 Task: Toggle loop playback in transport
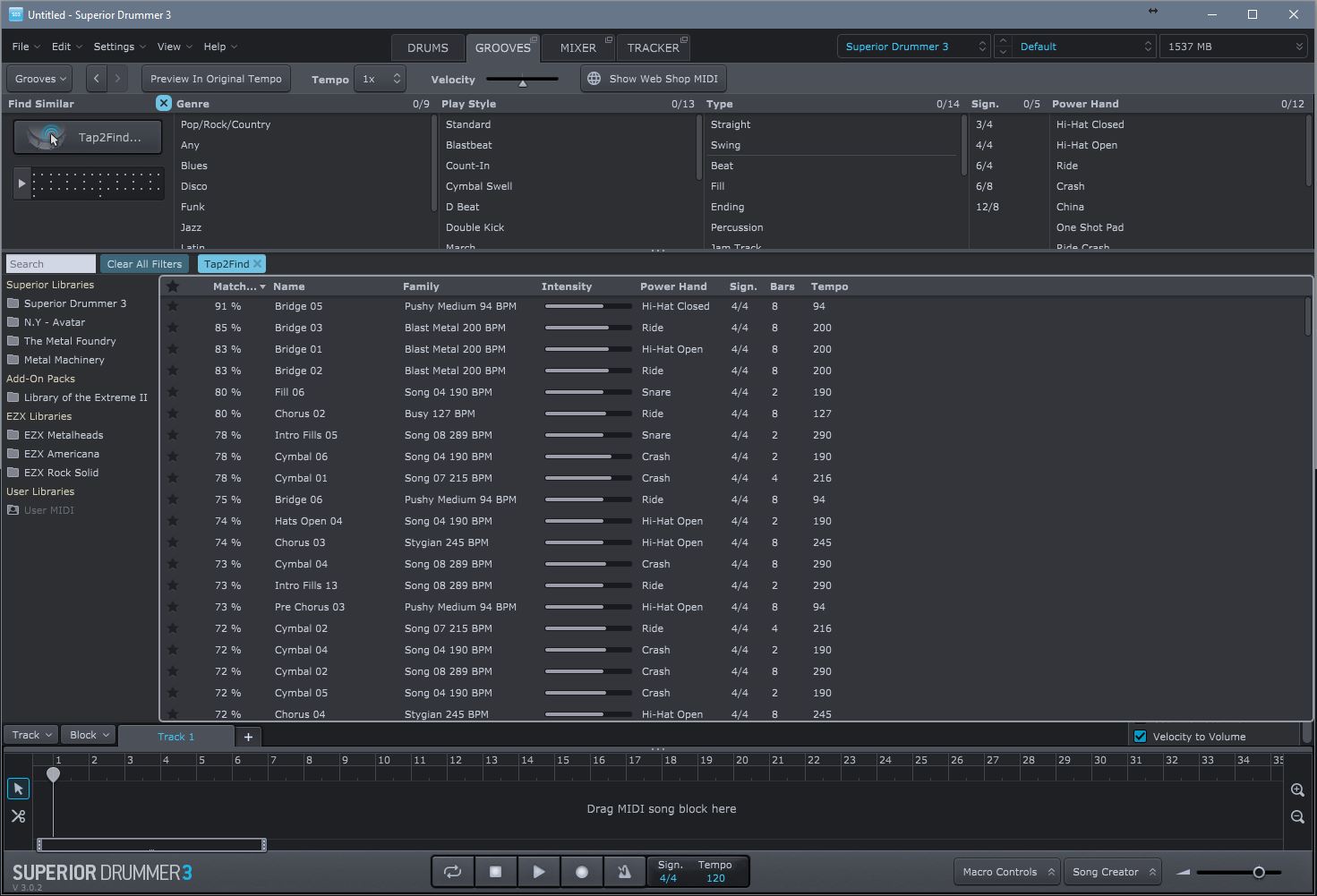pyautogui.click(x=452, y=872)
